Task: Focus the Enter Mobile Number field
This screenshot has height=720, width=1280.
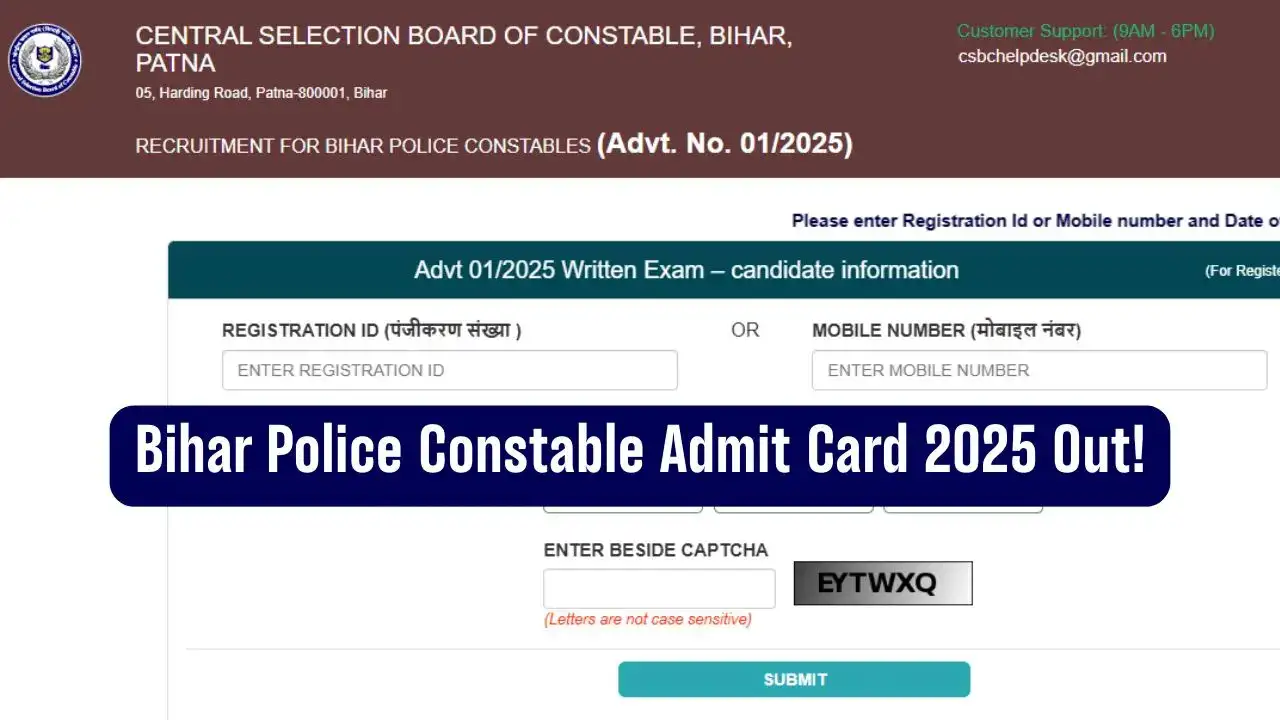Action: pos(1039,370)
